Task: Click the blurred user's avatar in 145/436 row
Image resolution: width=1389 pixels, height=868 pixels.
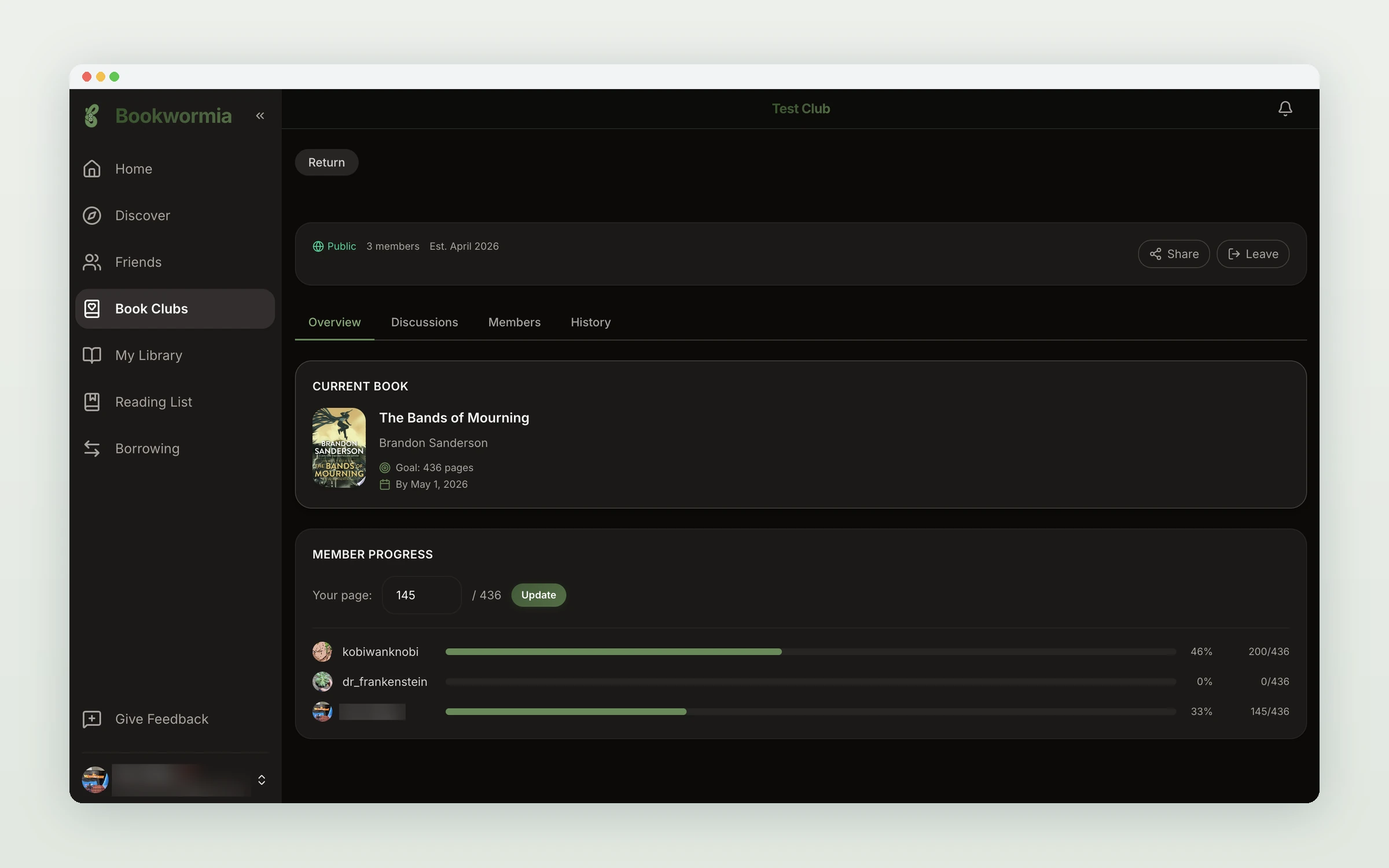Action: point(322,712)
